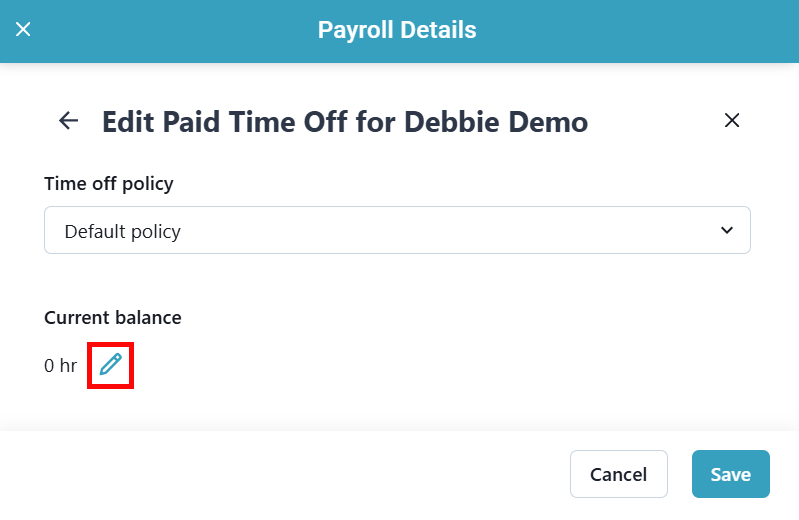Click the black X beside the heading
799x520 pixels.
click(x=732, y=121)
